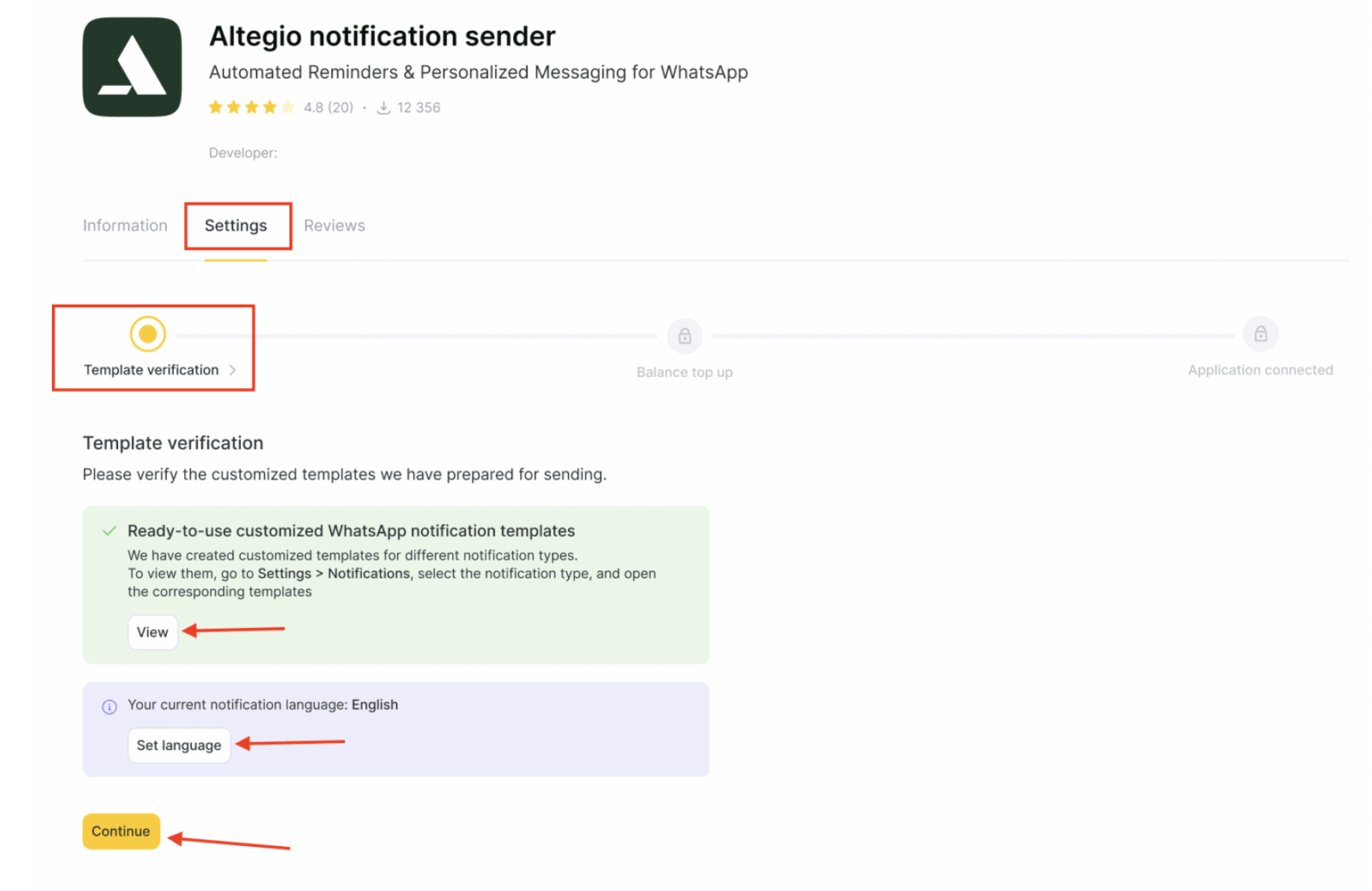Click the Template verification step label
This screenshot has height=891, width=1372.
151,370
